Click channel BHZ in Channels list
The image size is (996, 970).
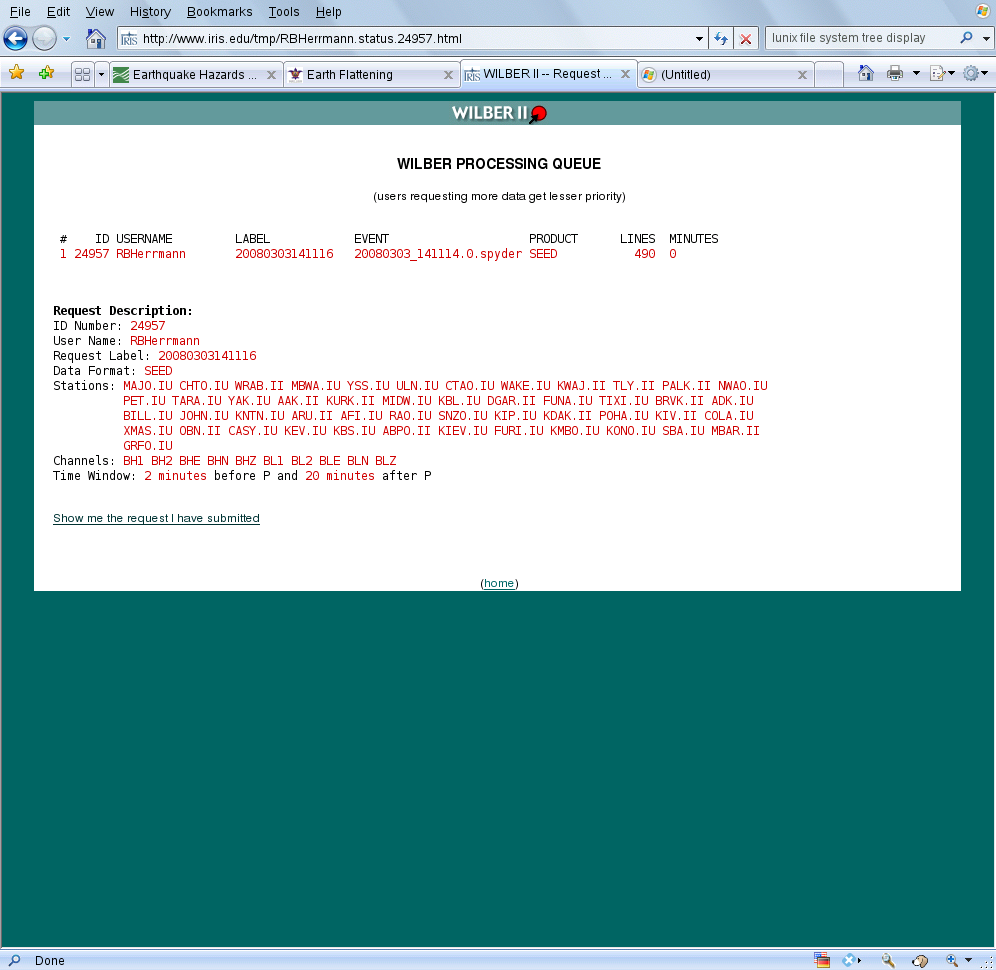245,461
